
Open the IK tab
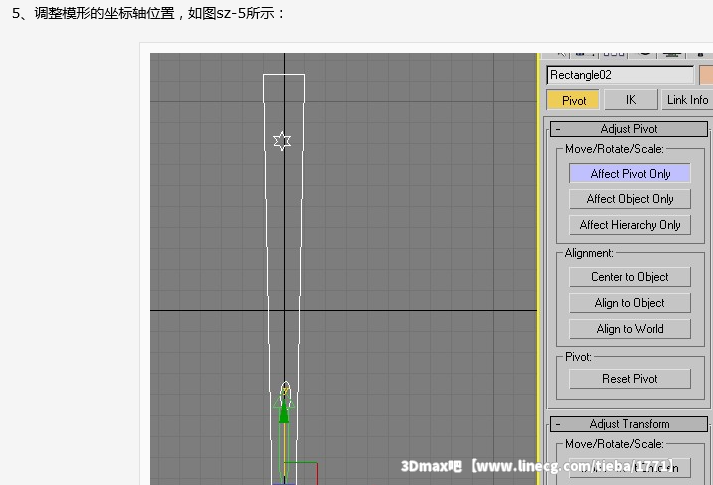click(631, 100)
